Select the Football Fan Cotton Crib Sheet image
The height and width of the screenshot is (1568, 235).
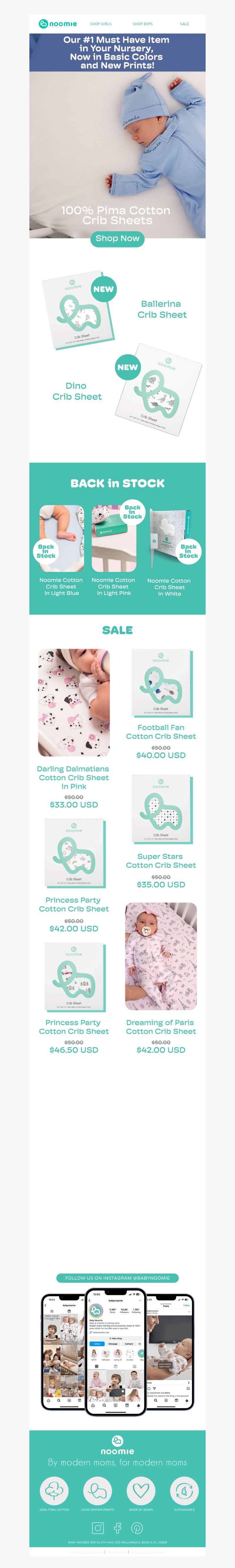pos(161,683)
